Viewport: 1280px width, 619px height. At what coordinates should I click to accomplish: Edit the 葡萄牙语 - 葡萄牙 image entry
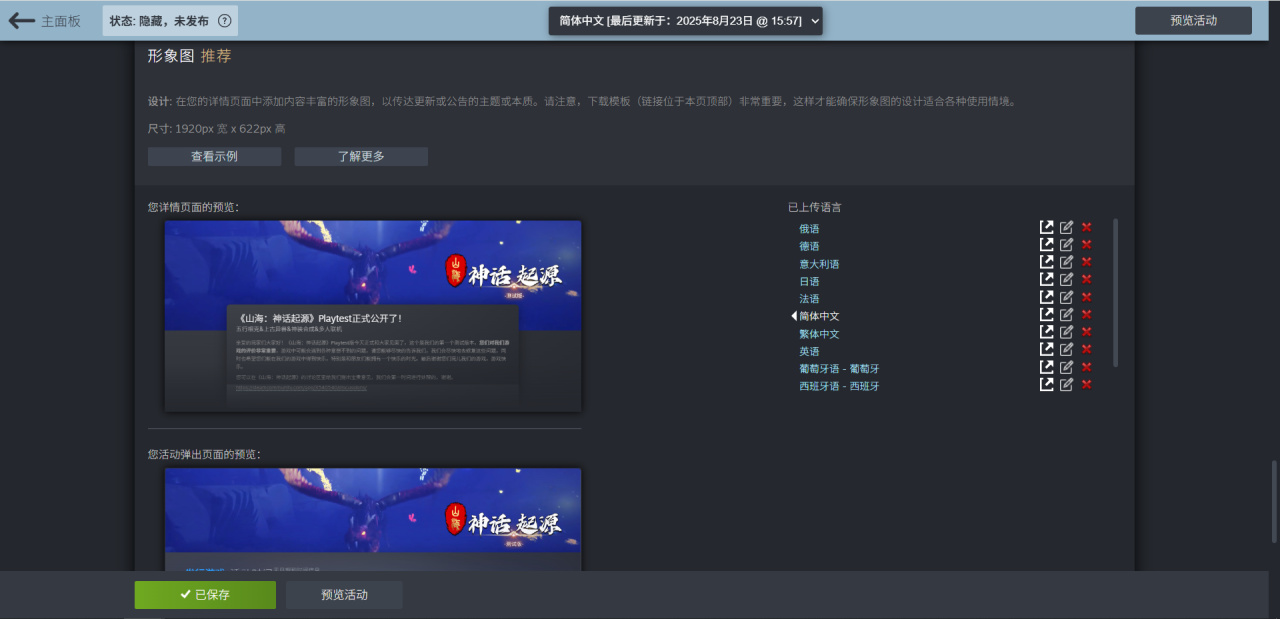pos(1067,368)
